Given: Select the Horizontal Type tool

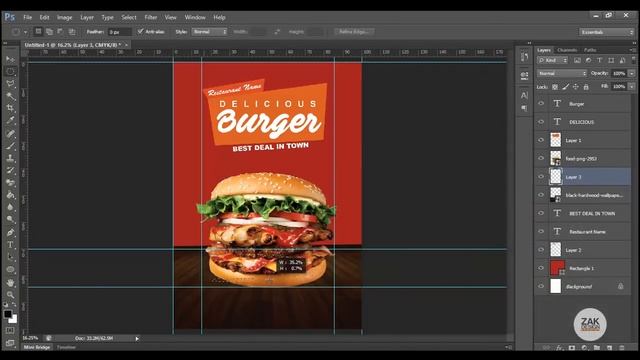Looking at the screenshot, I should pyautogui.click(x=10, y=245).
